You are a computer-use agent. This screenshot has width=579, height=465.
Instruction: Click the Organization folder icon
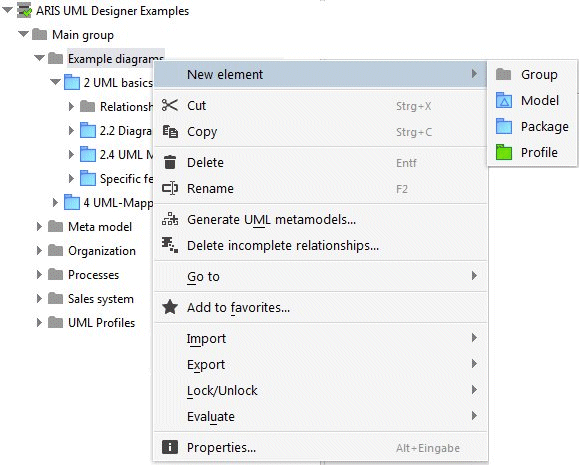coord(55,250)
